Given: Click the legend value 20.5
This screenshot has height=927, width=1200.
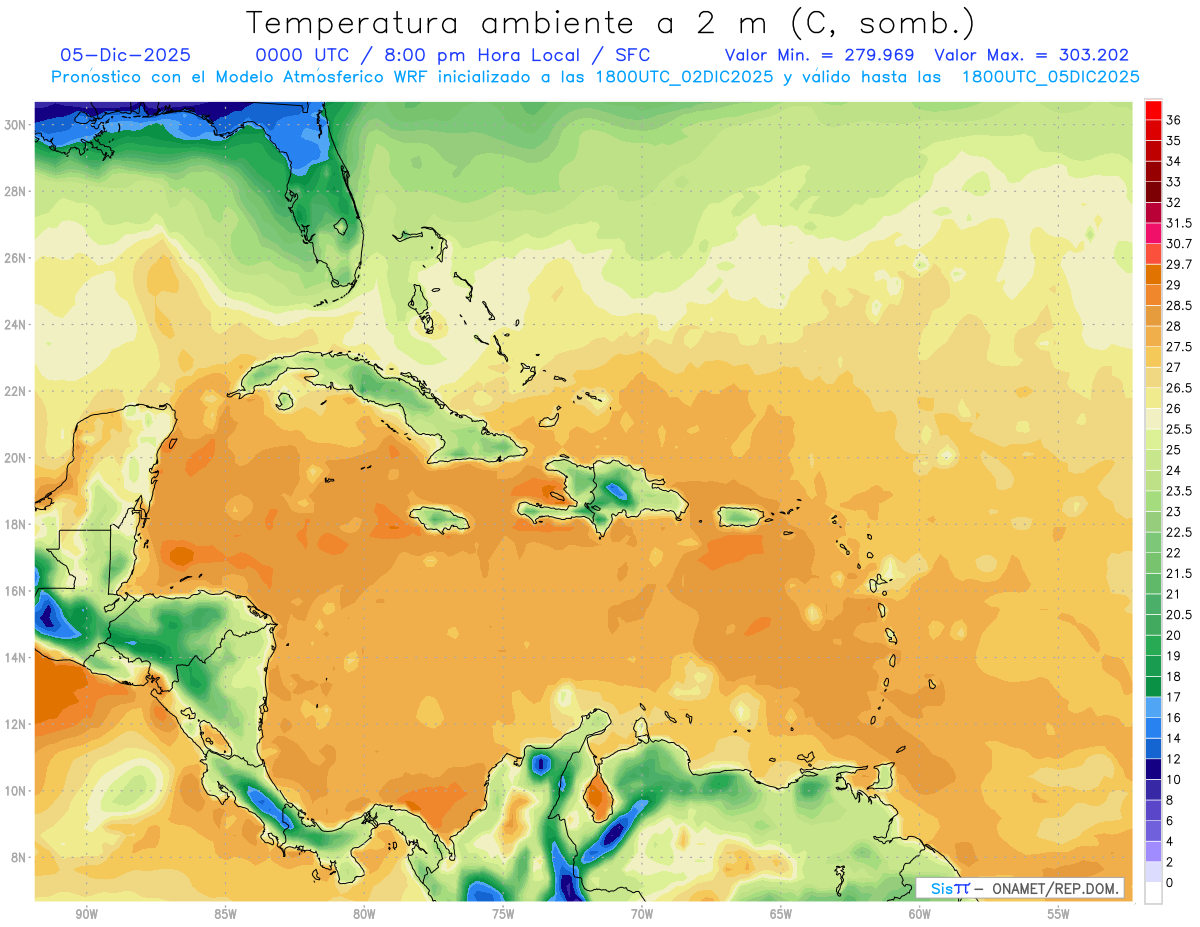Looking at the screenshot, I should tap(1179, 614).
